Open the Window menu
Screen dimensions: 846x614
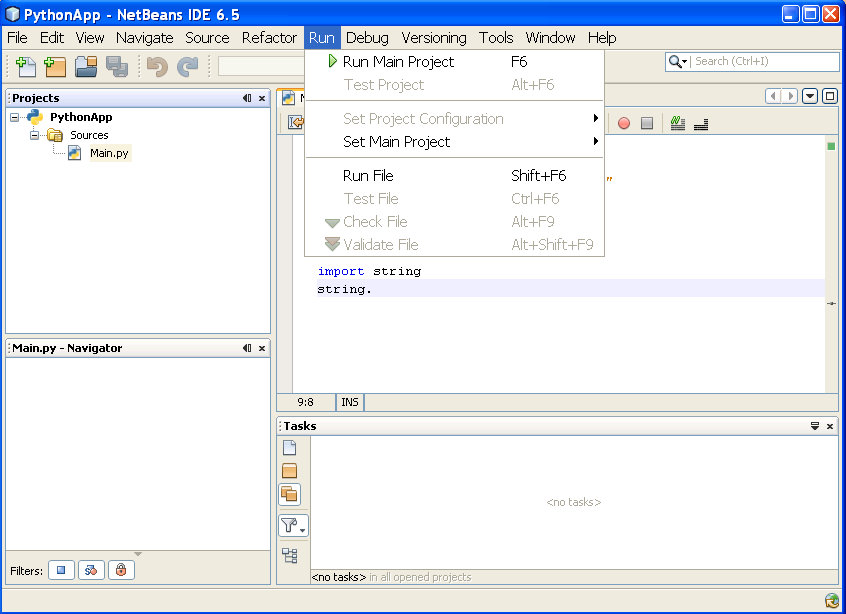point(550,38)
